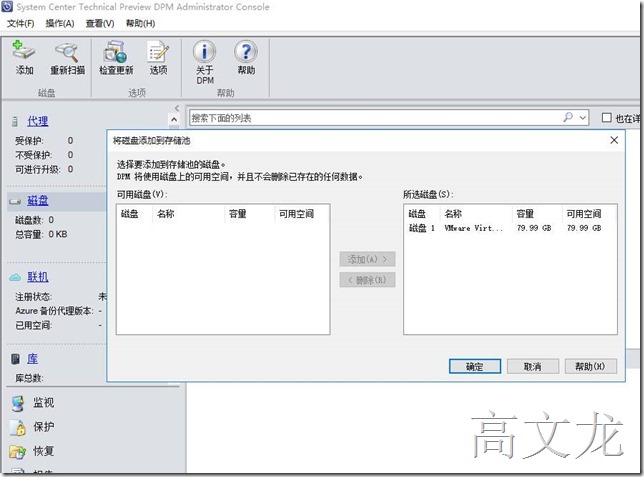Viewport: 644px width, 477px height.
Task: Open the Action (操作) menu
Action: tap(60, 23)
